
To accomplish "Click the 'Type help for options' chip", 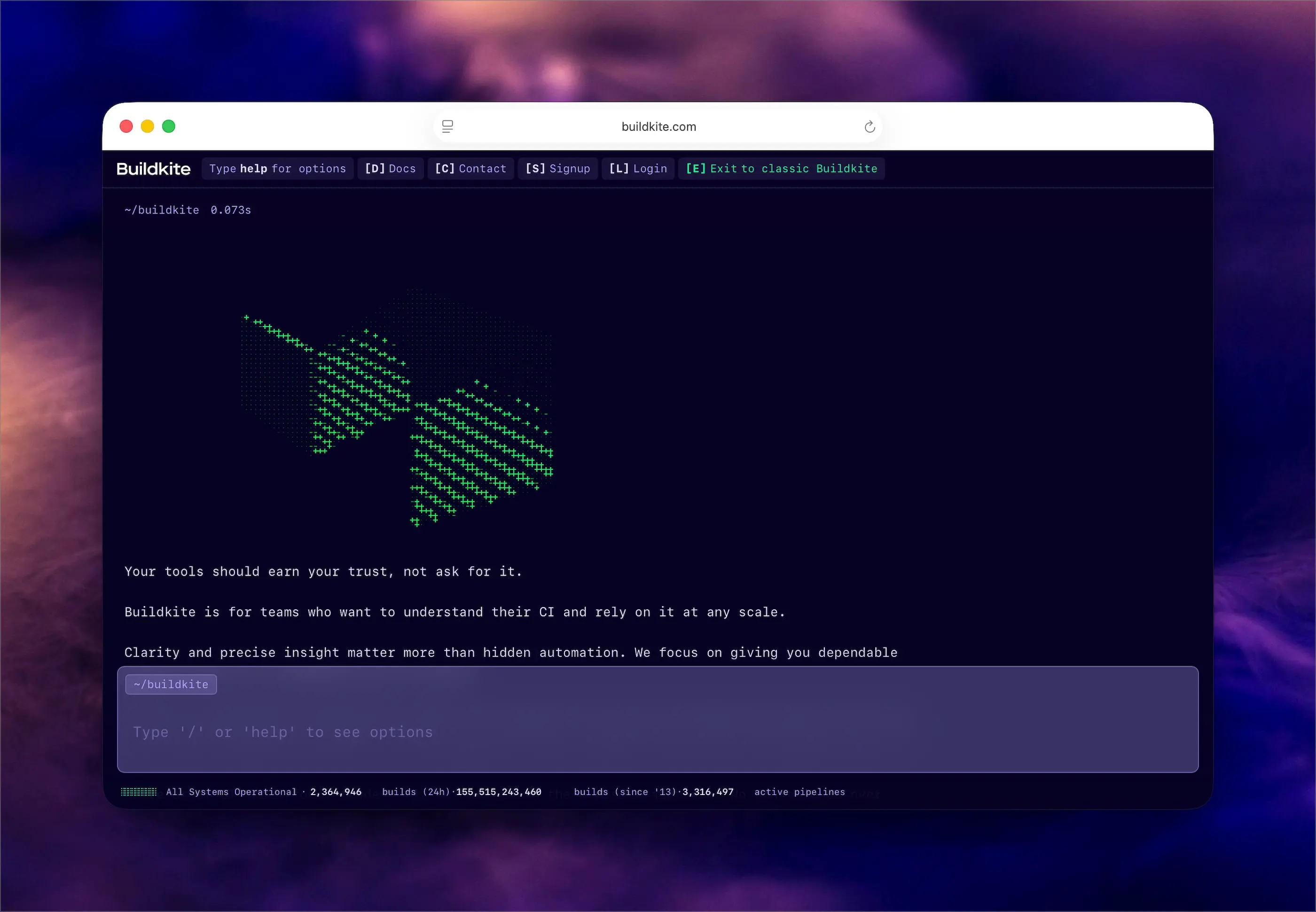I will pyautogui.click(x=277, y=169).
